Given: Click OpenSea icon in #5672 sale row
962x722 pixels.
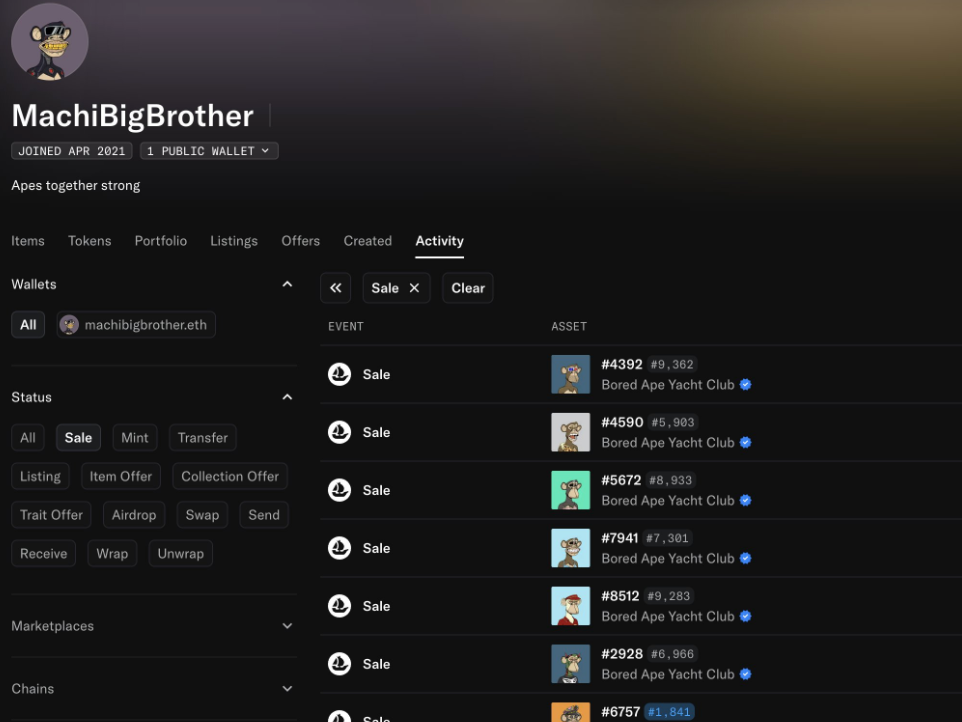Looking at the screenshot, I should tap(339, 490).
